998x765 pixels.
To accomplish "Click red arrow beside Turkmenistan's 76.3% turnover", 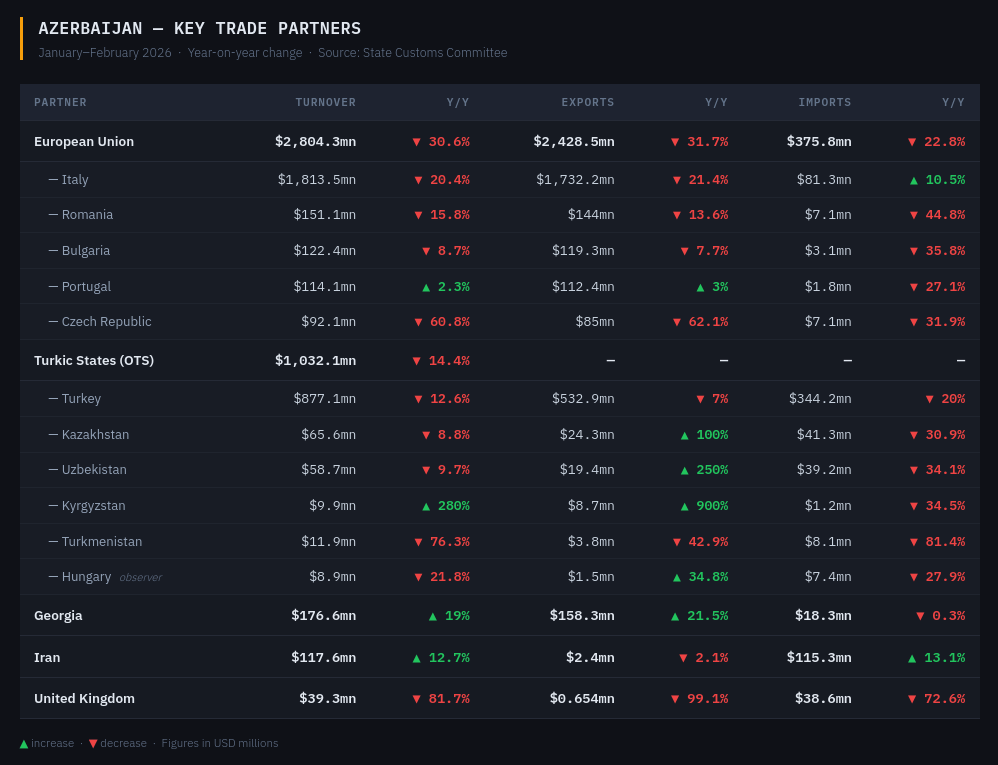I will [x=419, y=542].
